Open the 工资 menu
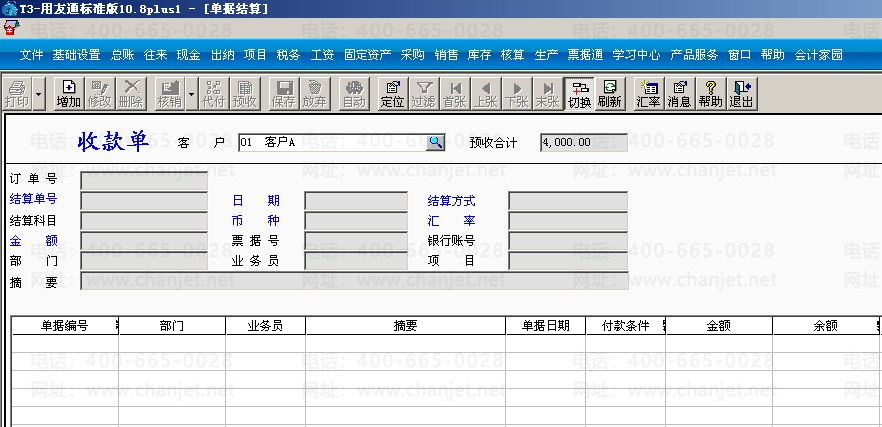Screen dimensions: 882x427 point(322,55)
